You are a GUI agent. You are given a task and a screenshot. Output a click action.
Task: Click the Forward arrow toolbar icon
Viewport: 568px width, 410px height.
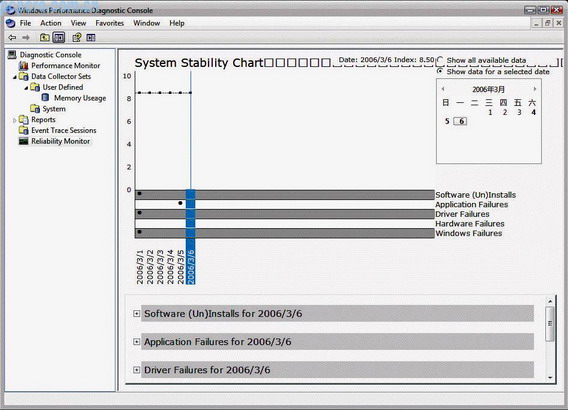click(26, 37)
